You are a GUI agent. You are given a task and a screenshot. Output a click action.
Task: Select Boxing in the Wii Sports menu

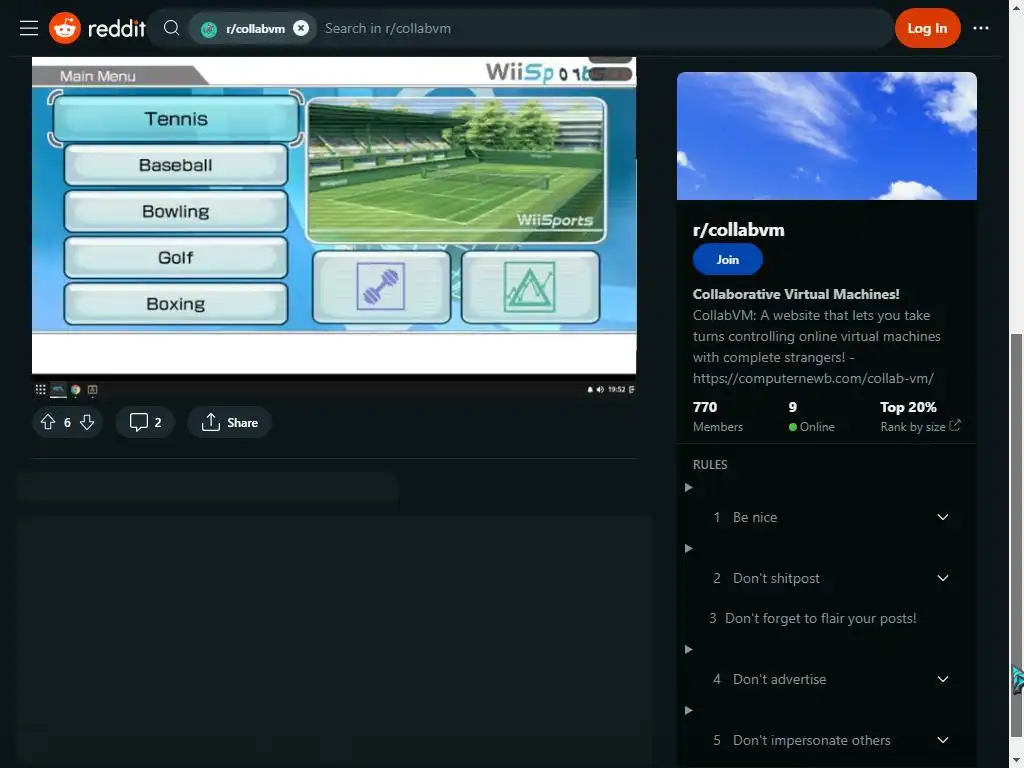pyautogui.click(x=176, y=304)
